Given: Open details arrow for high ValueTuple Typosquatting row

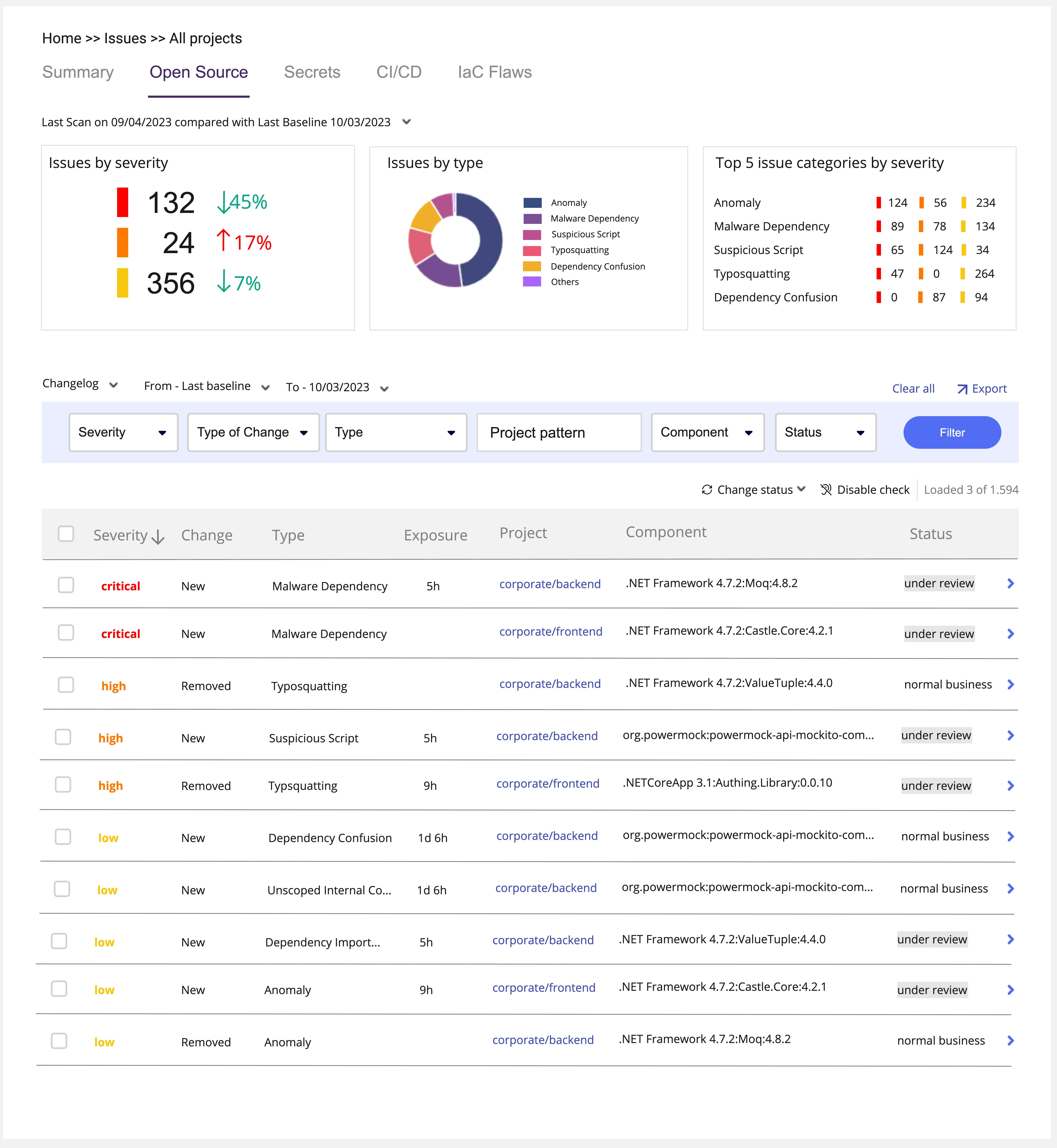Looking at the screenshot, I should pyautogui.click(x=1011, y=685).
